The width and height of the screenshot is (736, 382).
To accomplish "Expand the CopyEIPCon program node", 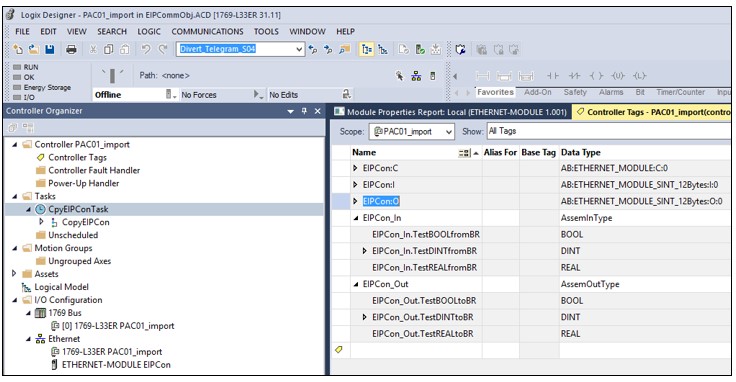I will pyautogui.click(x=41, y=222).
